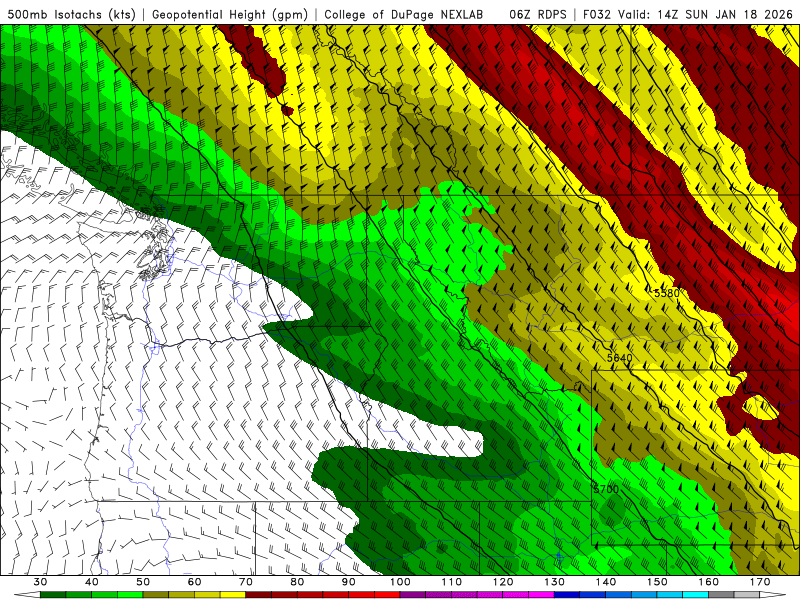Viewport: 800px width, 600px height.
Task: Click the 90 value on the color scale
Action: click(348, 582)
